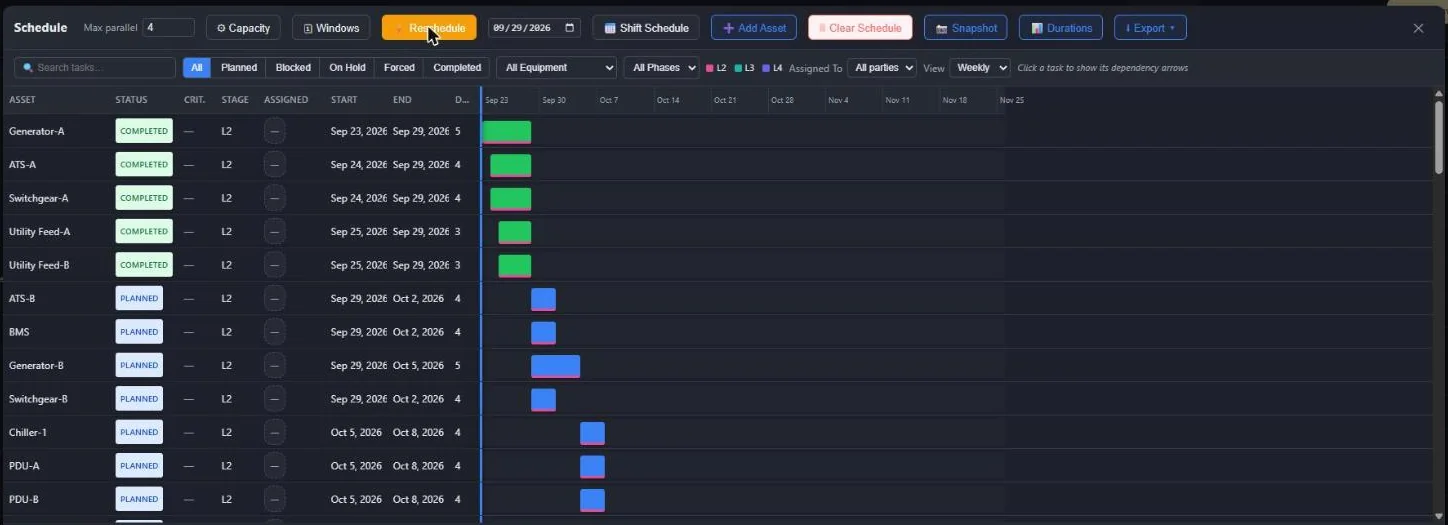Click the purple L4 legend swatch

pos(766,68)
